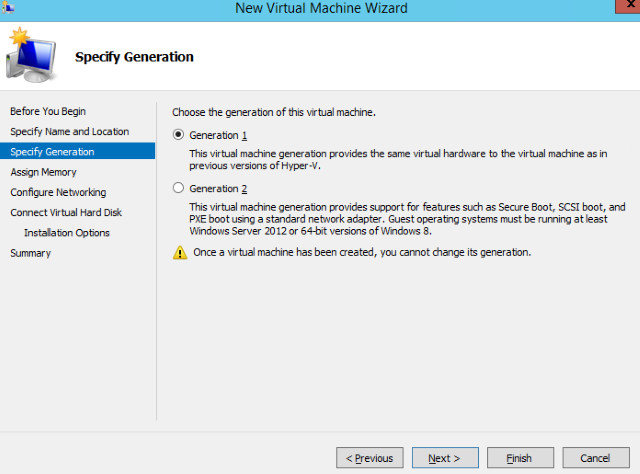Viewport: 640px width, 474px height.
Task: Close the New Virtual Machine Wizard window
Action: 629,6
